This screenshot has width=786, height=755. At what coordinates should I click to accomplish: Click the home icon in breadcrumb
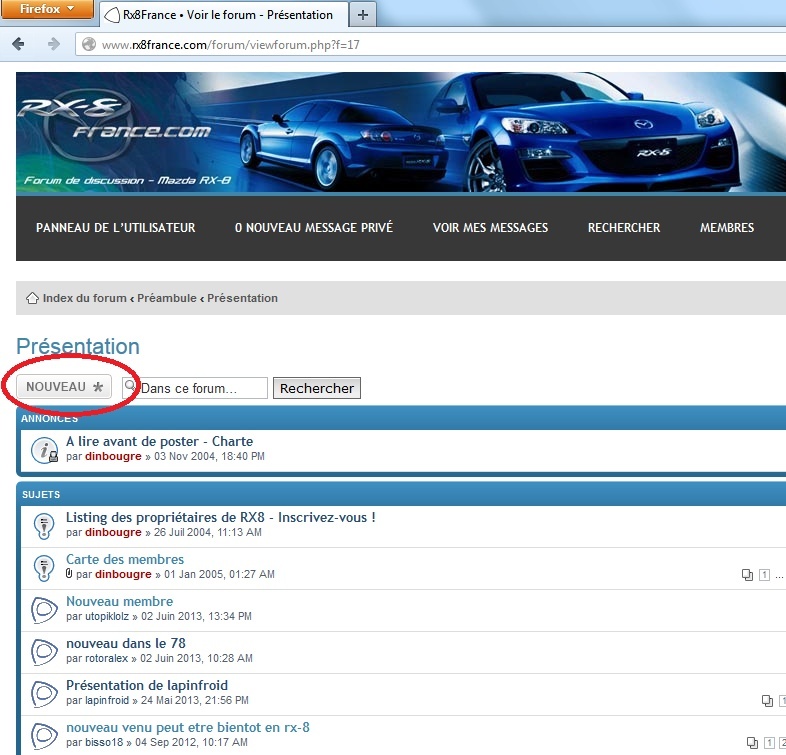32,298
